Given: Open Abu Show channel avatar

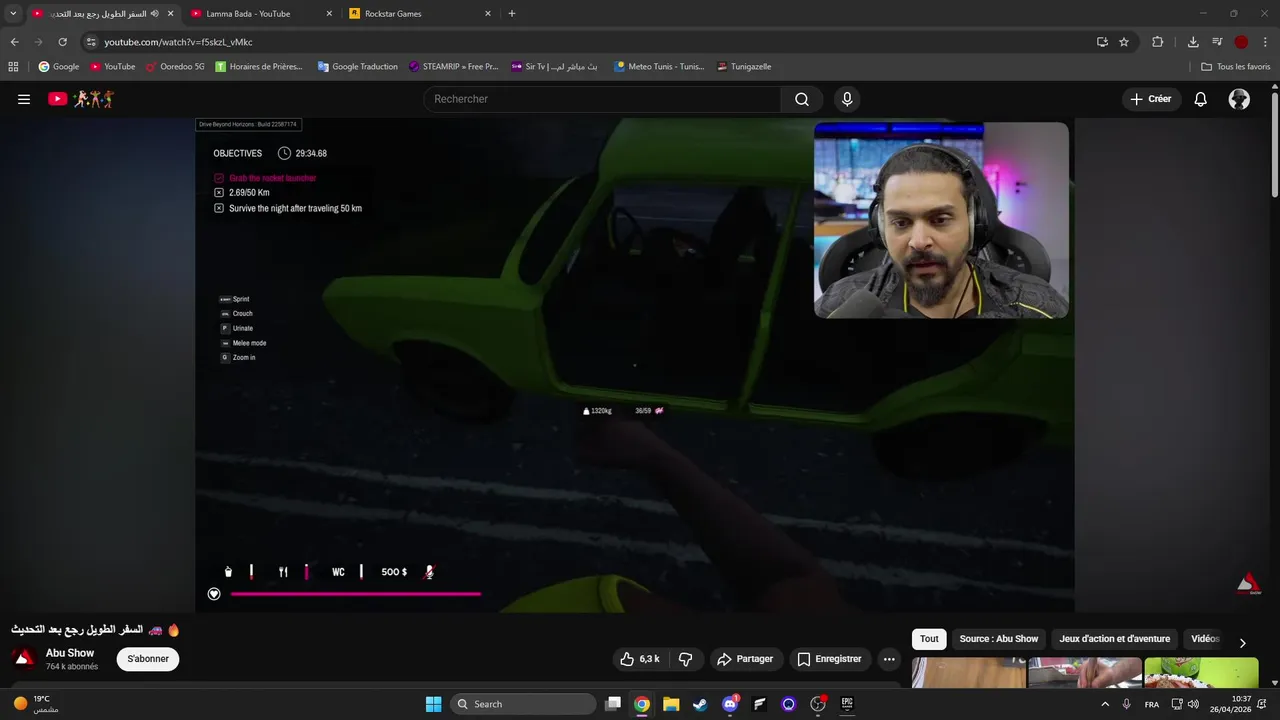Looking at the screenshot, I should 23,659.
